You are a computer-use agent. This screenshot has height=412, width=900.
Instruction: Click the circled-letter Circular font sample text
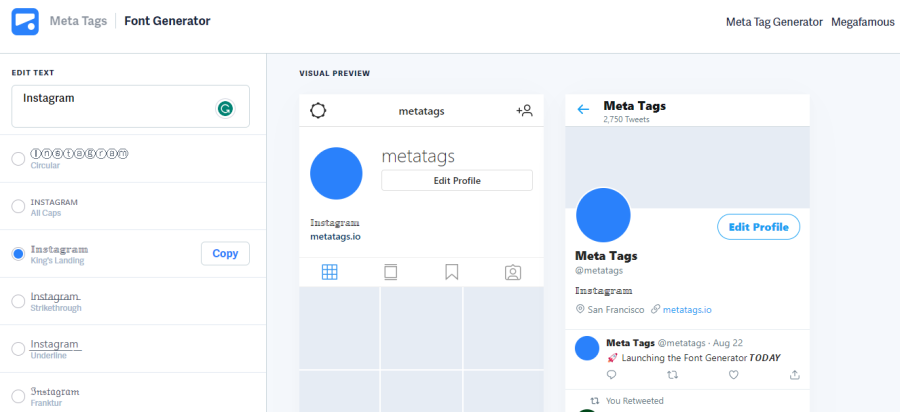point(80,154)
